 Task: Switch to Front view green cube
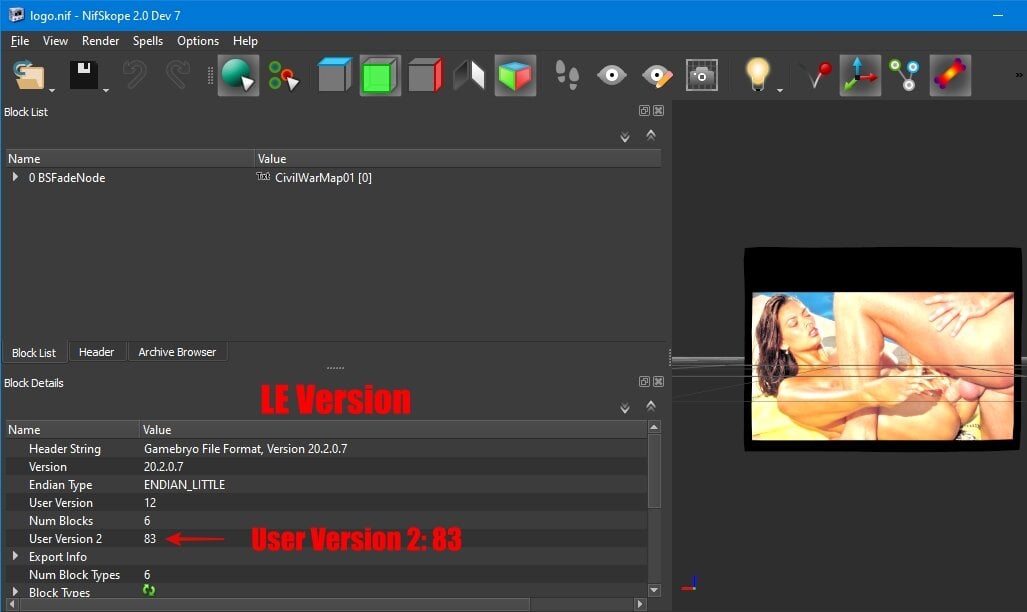(x=380, y=75)
